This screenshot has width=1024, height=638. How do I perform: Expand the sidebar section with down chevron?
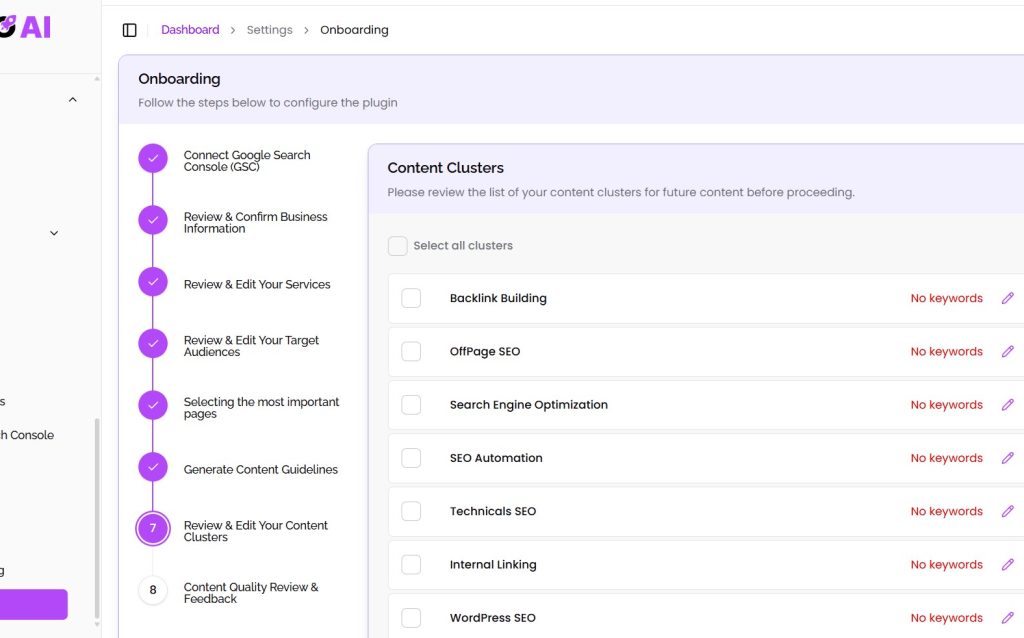click(54, 233)
